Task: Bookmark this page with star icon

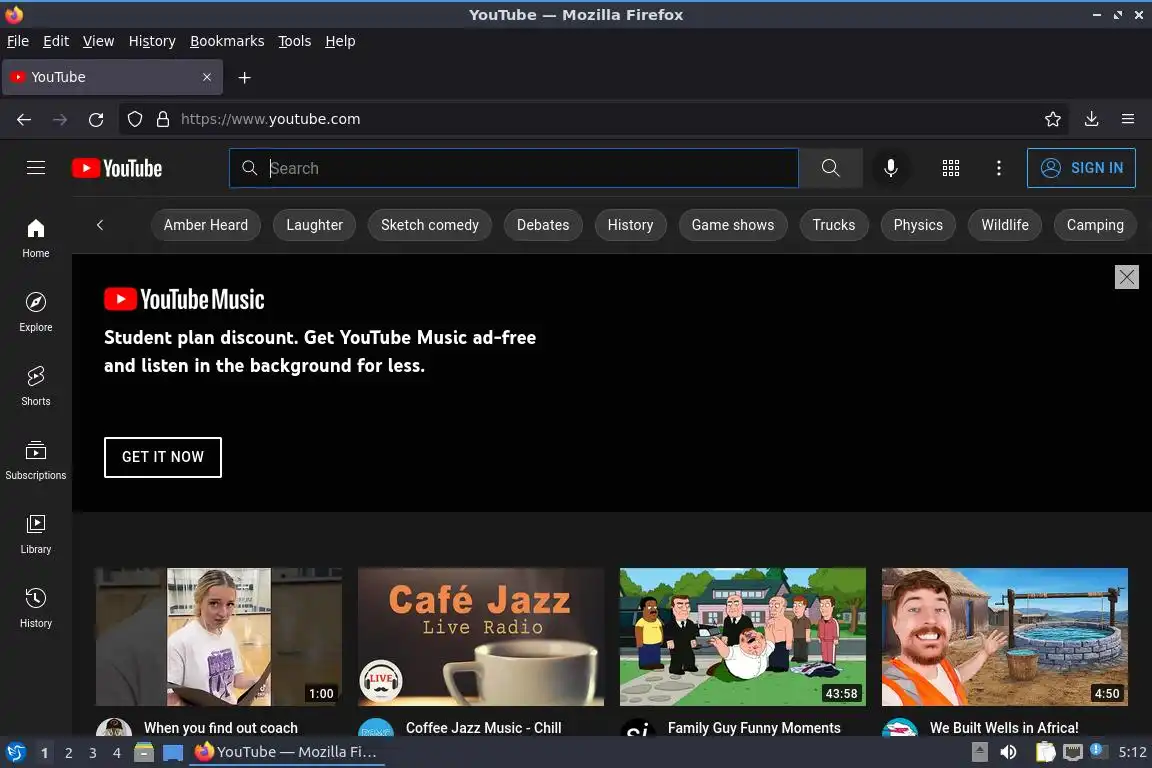Action: [x=1053, y=119]
